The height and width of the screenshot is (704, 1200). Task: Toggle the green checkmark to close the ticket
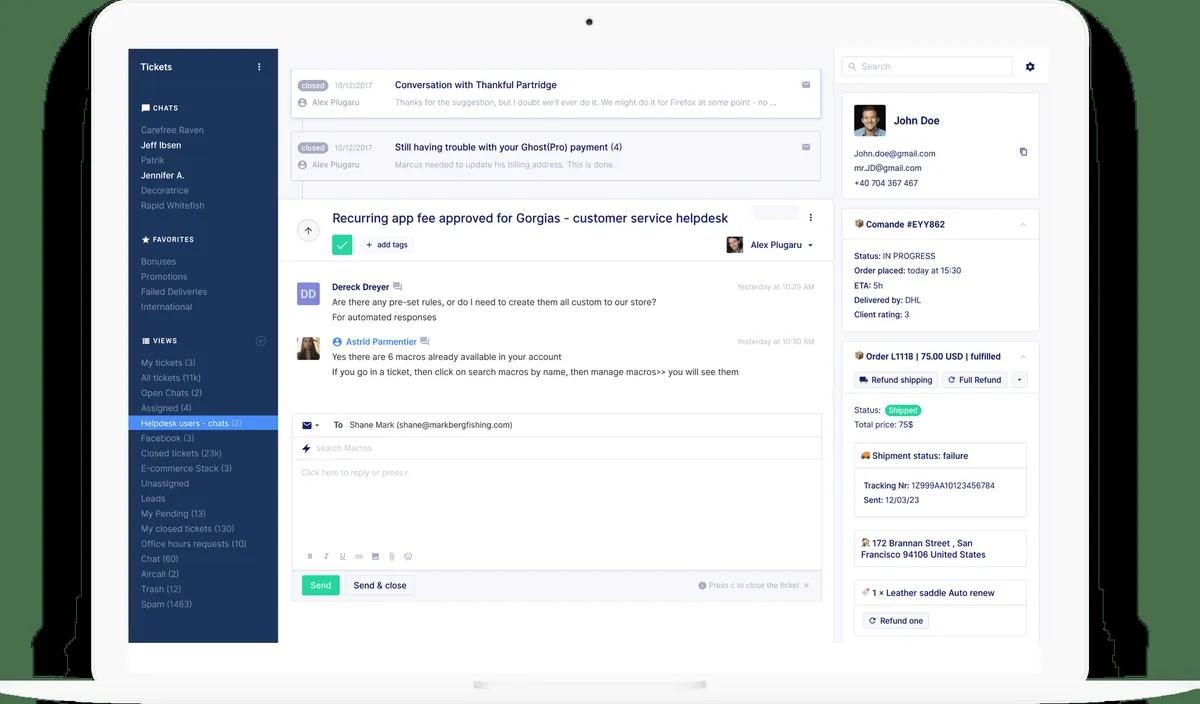(x=342, y=244)
